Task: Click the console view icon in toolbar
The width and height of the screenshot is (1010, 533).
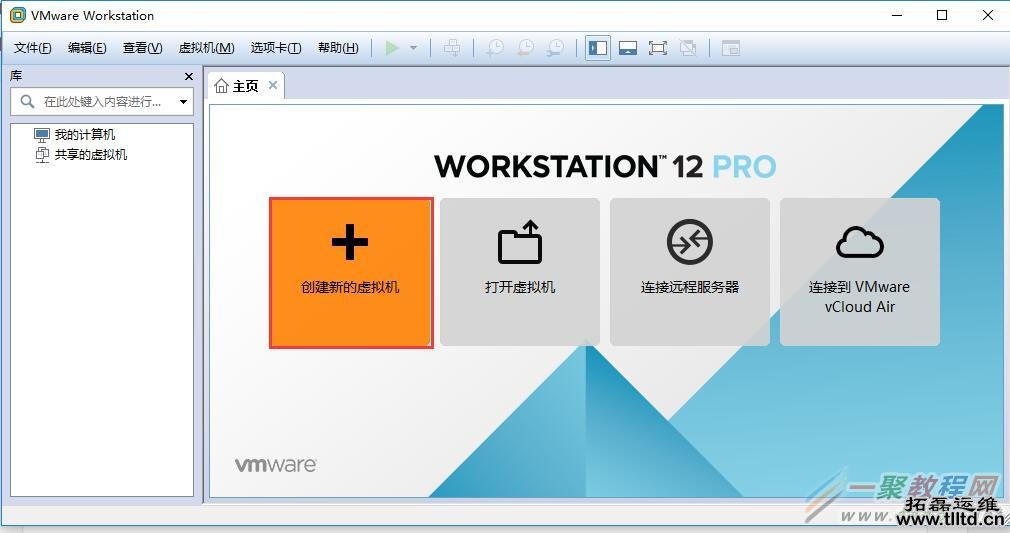Action: 730,48
